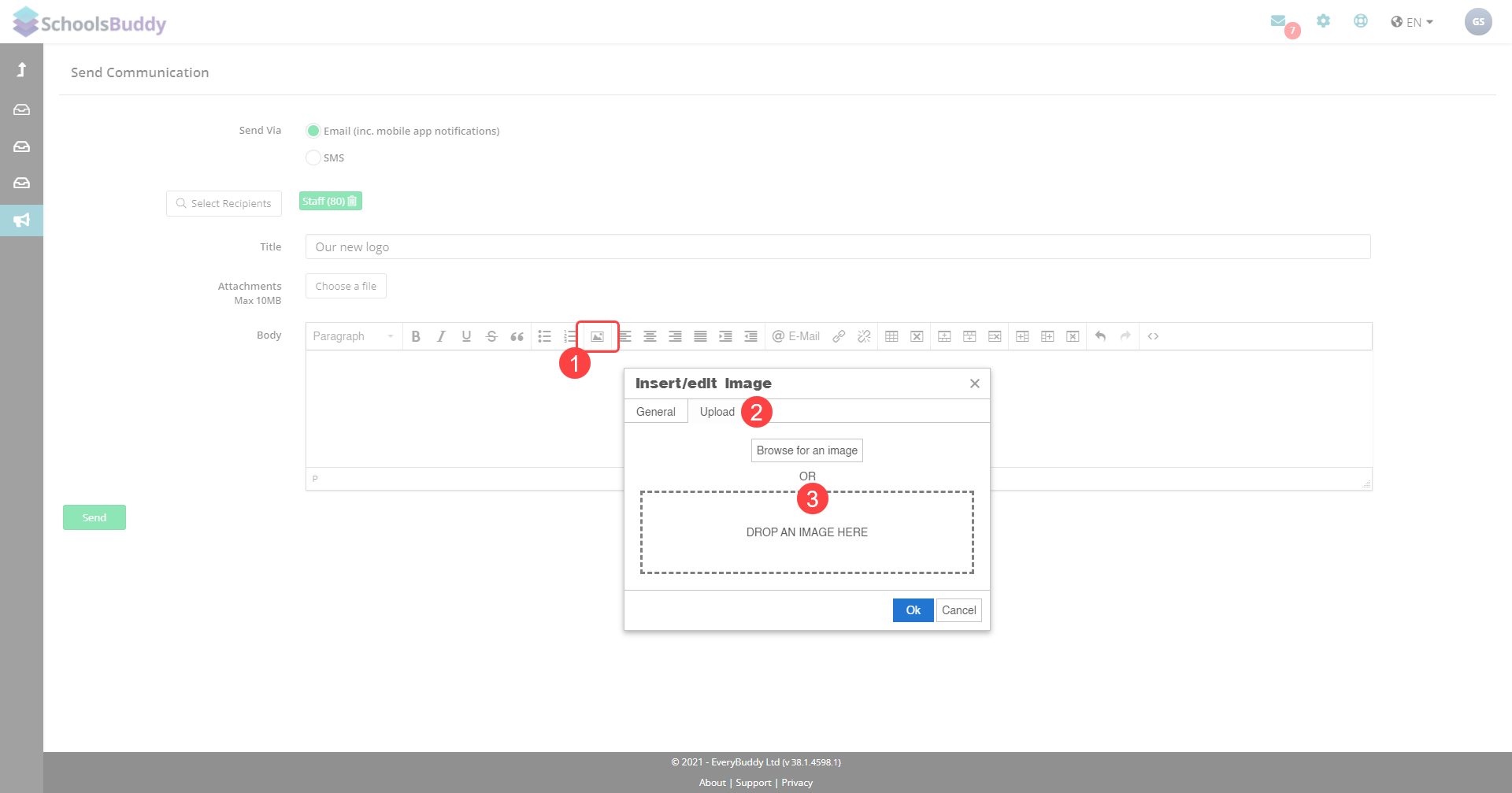
Task: Switch to the General tab
Action: tap(655, 412)
